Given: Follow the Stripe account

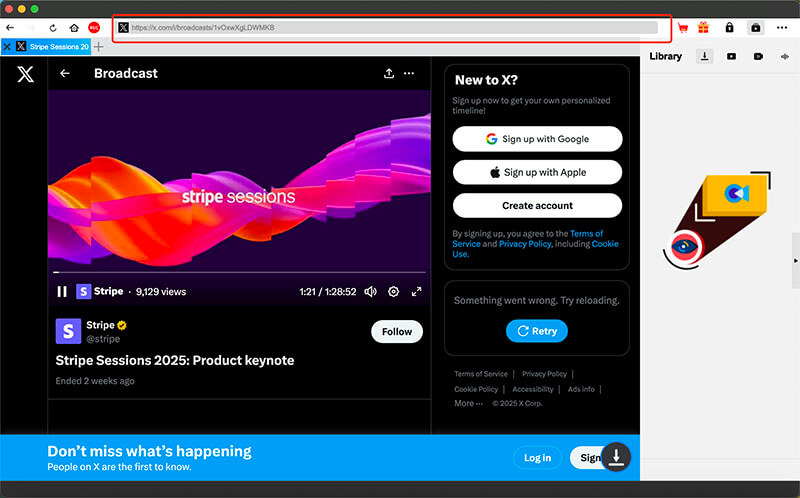Looking at the screenshot, I should (x=396, y=332).
